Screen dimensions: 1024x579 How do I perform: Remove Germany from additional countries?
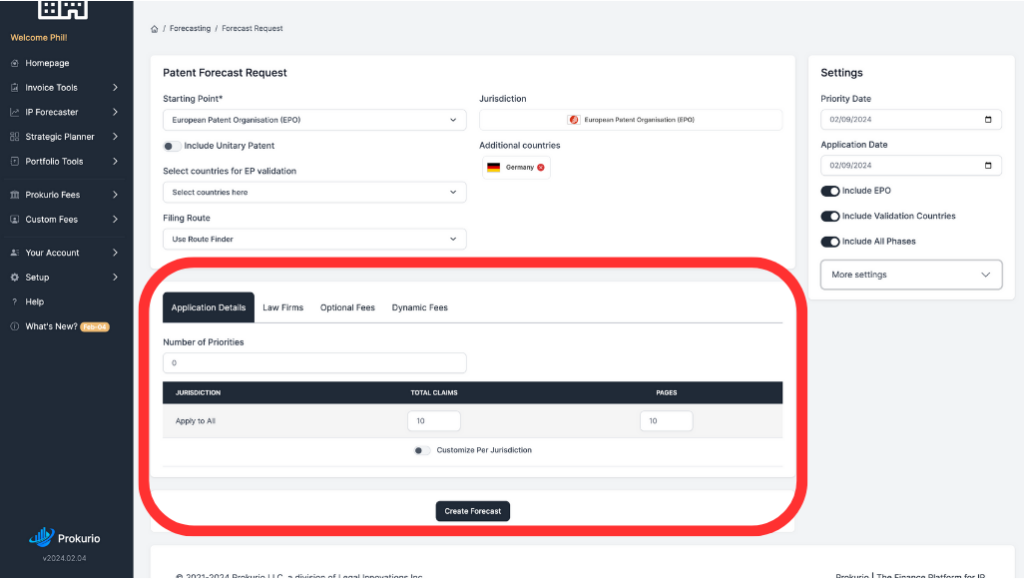point(541,167)
